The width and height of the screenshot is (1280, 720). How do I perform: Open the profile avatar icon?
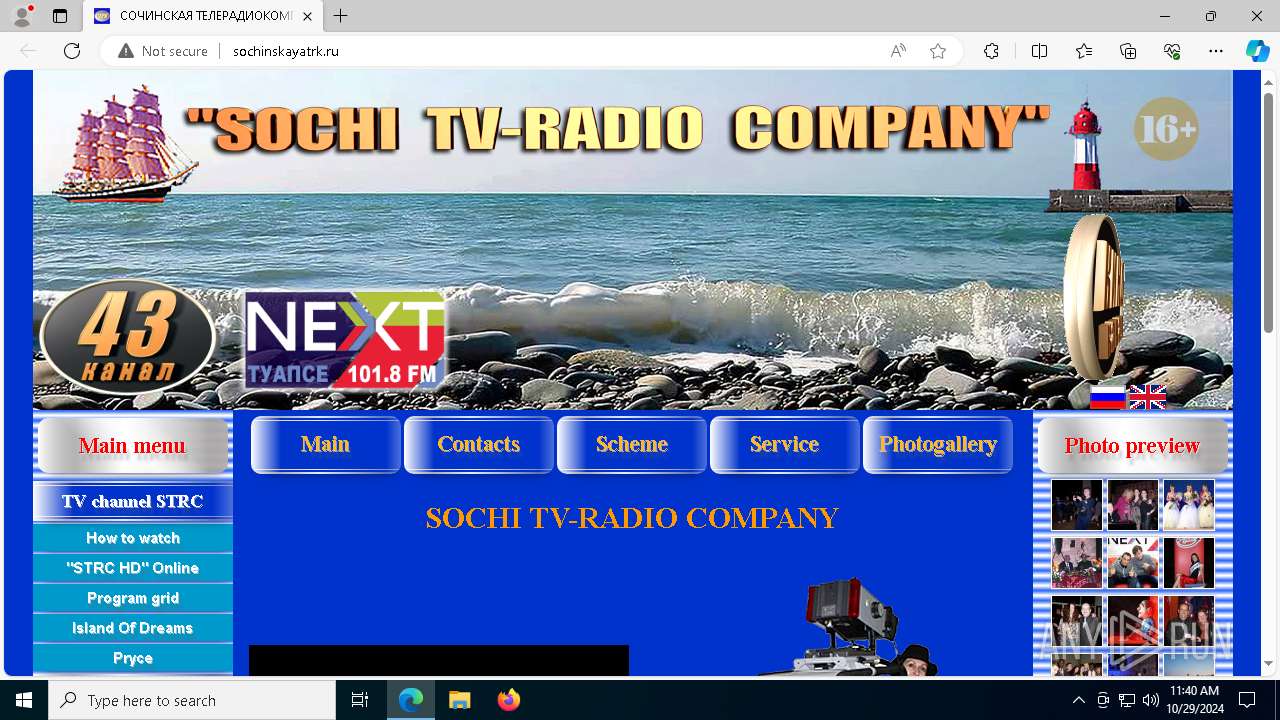click(22, 16)
